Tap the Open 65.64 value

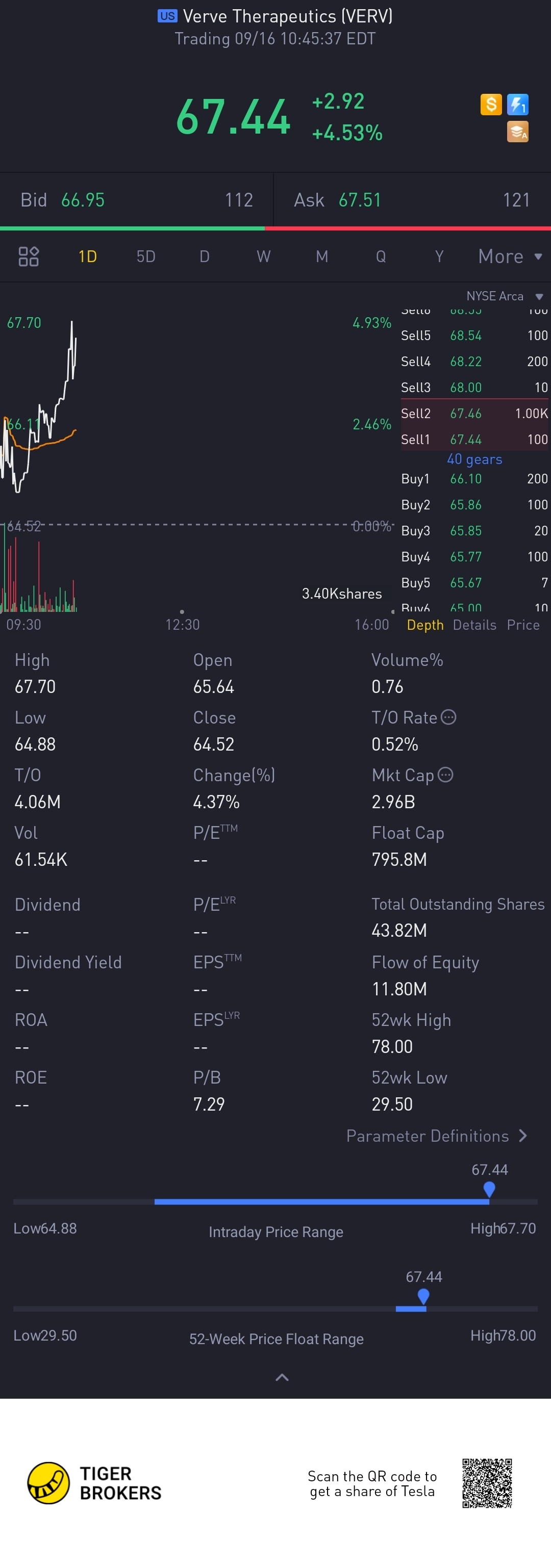214,687
